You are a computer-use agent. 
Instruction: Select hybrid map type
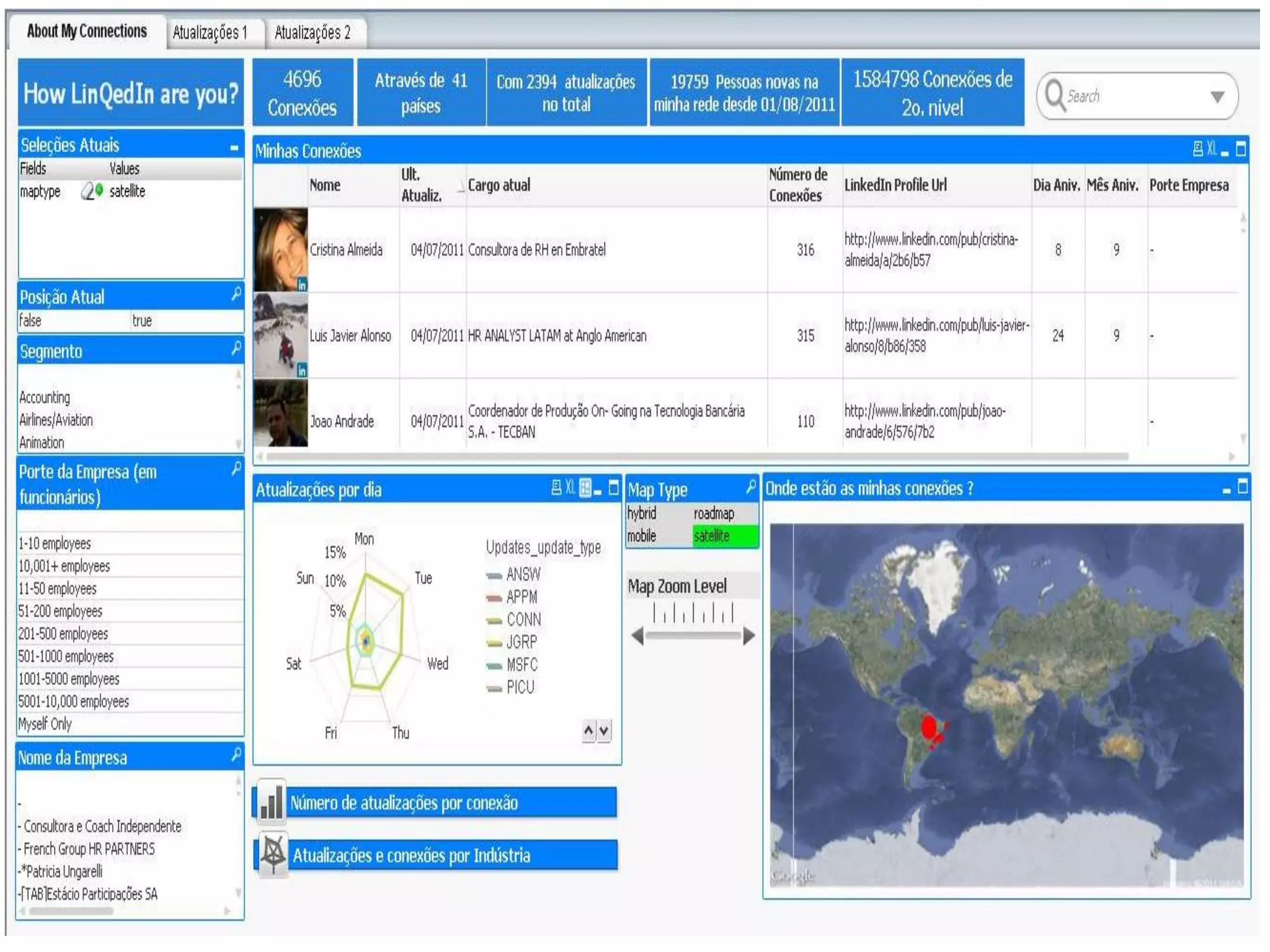[641, 513]
